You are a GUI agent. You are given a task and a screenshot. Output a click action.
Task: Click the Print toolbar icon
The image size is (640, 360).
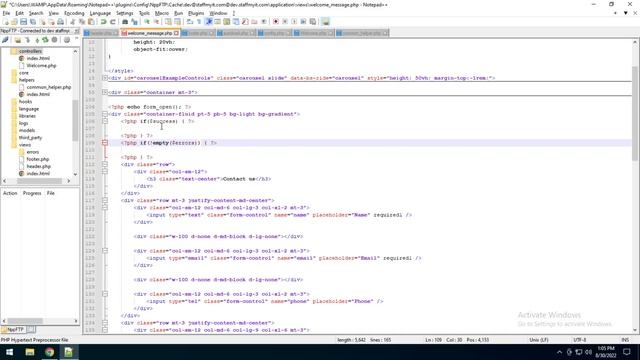click(60, 22)
